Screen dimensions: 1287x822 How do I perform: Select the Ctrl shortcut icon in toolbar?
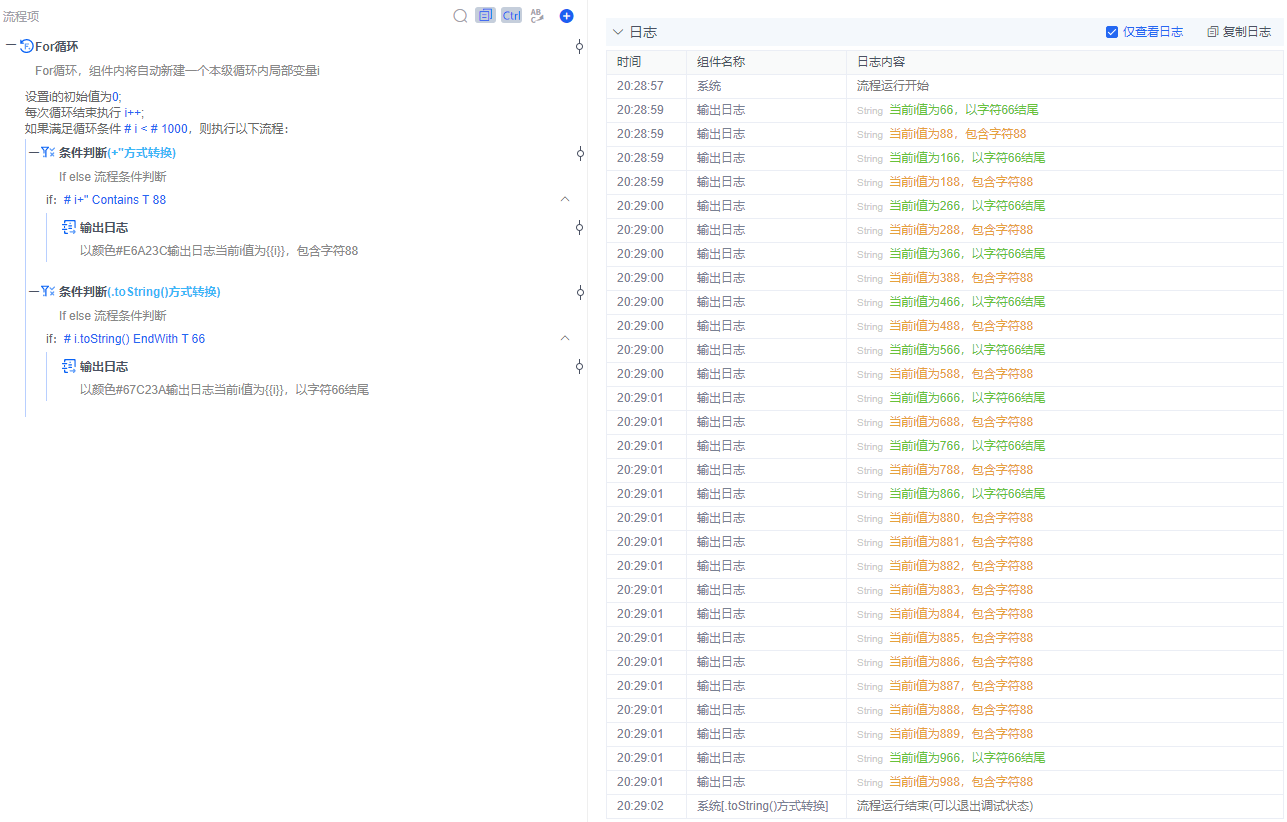pyautogui.click(x=511, y=15)
